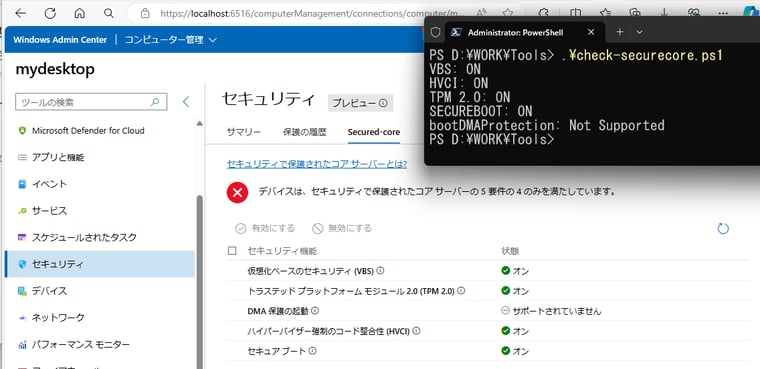Click the address bar lock icon
This screenshot has width=760, height=369.
click(x=145, y=14)
